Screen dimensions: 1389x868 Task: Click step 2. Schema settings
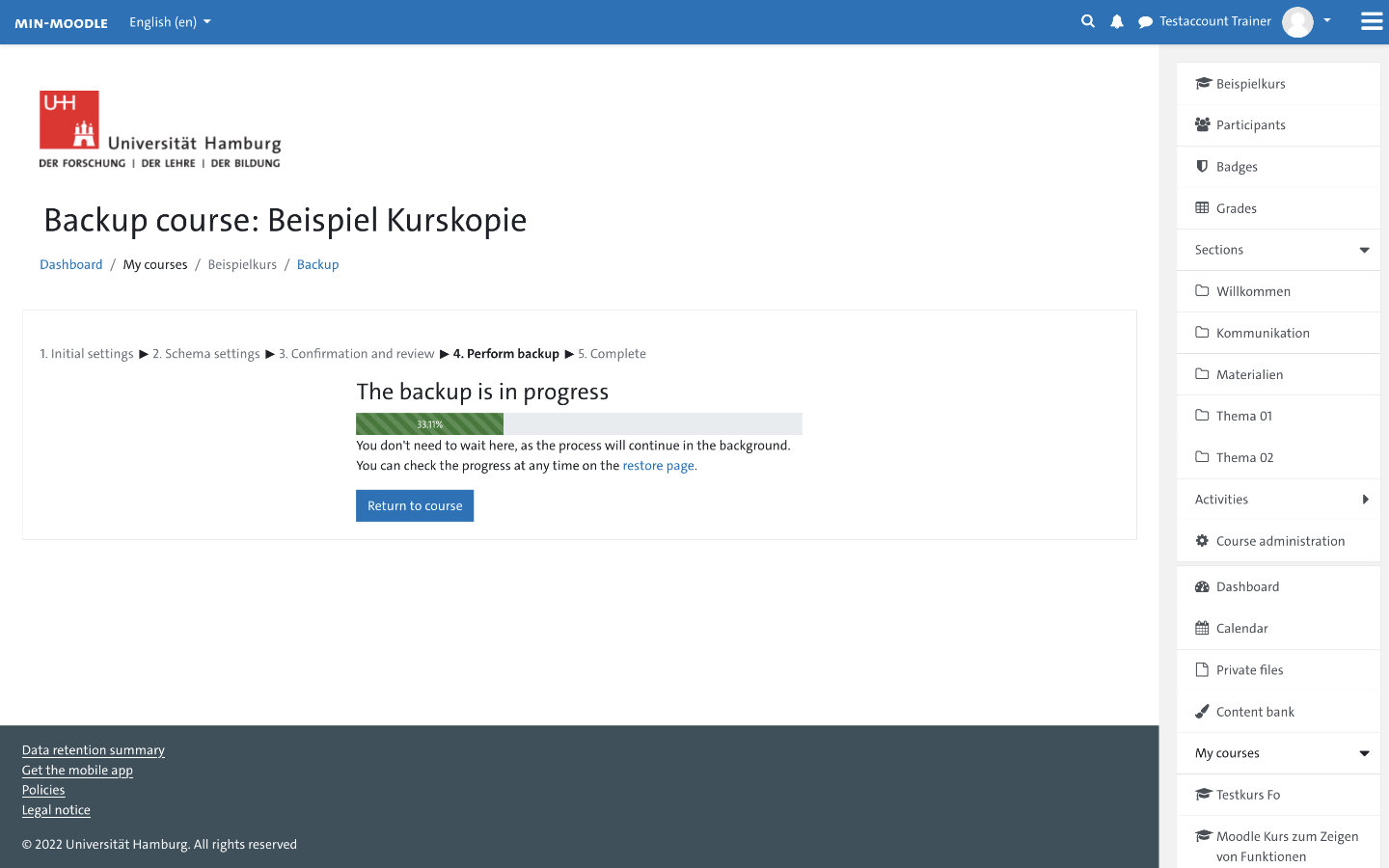[206, 354]
